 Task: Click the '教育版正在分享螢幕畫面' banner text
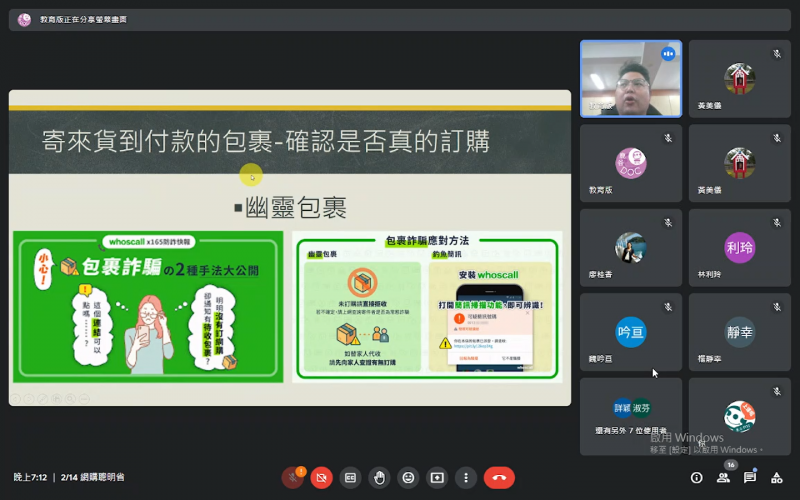click(84, 20)
